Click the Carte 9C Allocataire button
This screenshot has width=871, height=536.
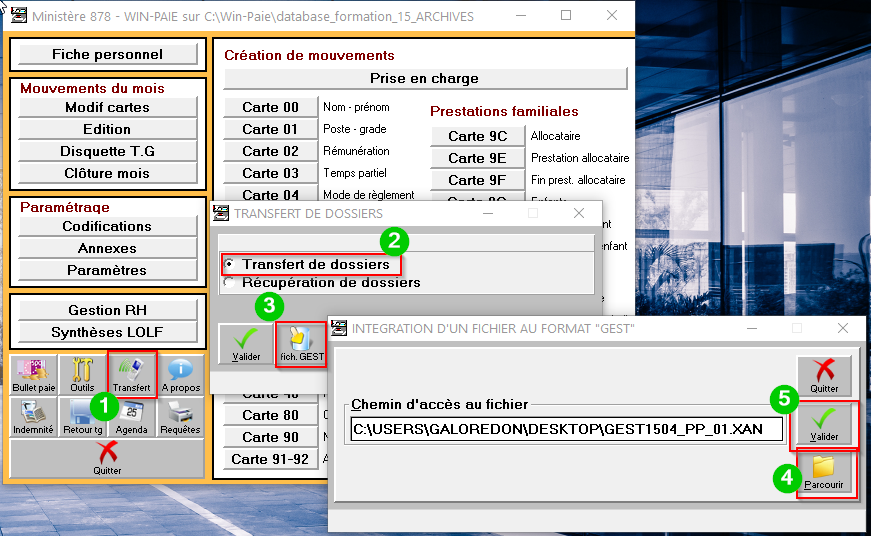point(477,136)
